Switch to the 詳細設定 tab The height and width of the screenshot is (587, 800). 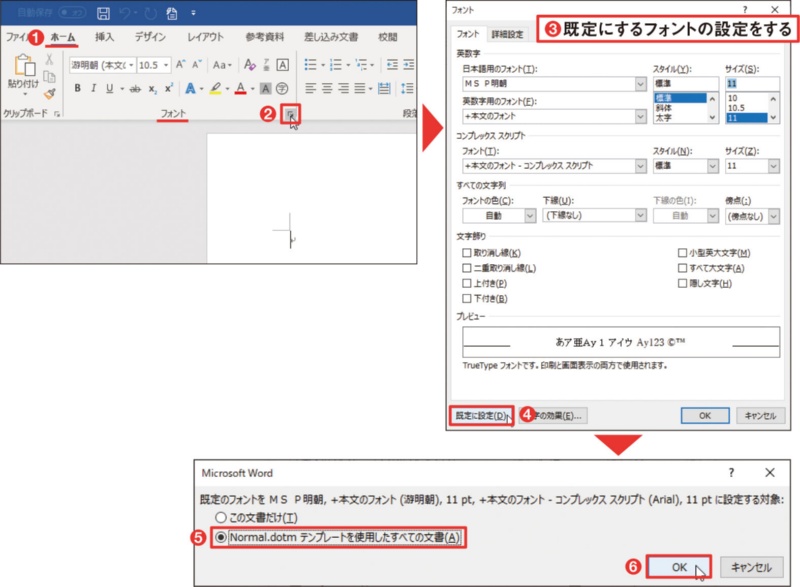(506, 34)
